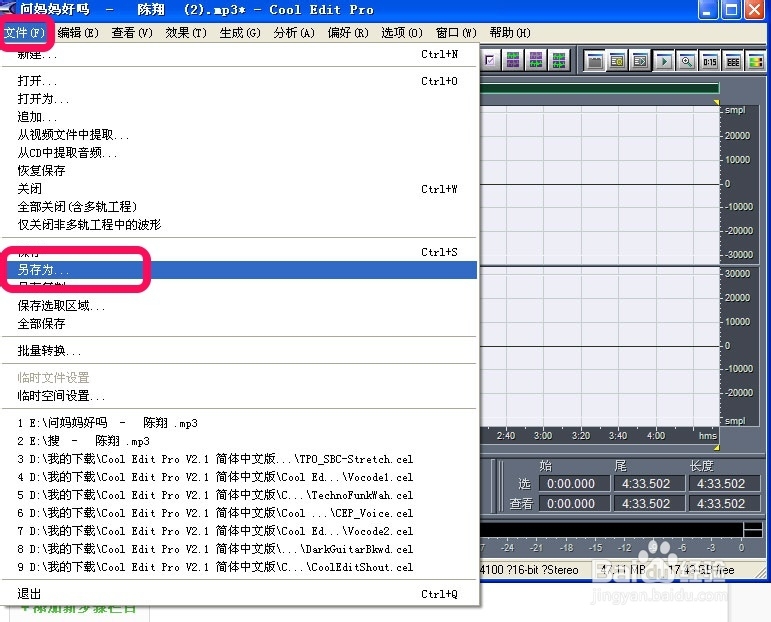
Task: Click the yellow marker triangle above waveform
Action: click(716, 102)
